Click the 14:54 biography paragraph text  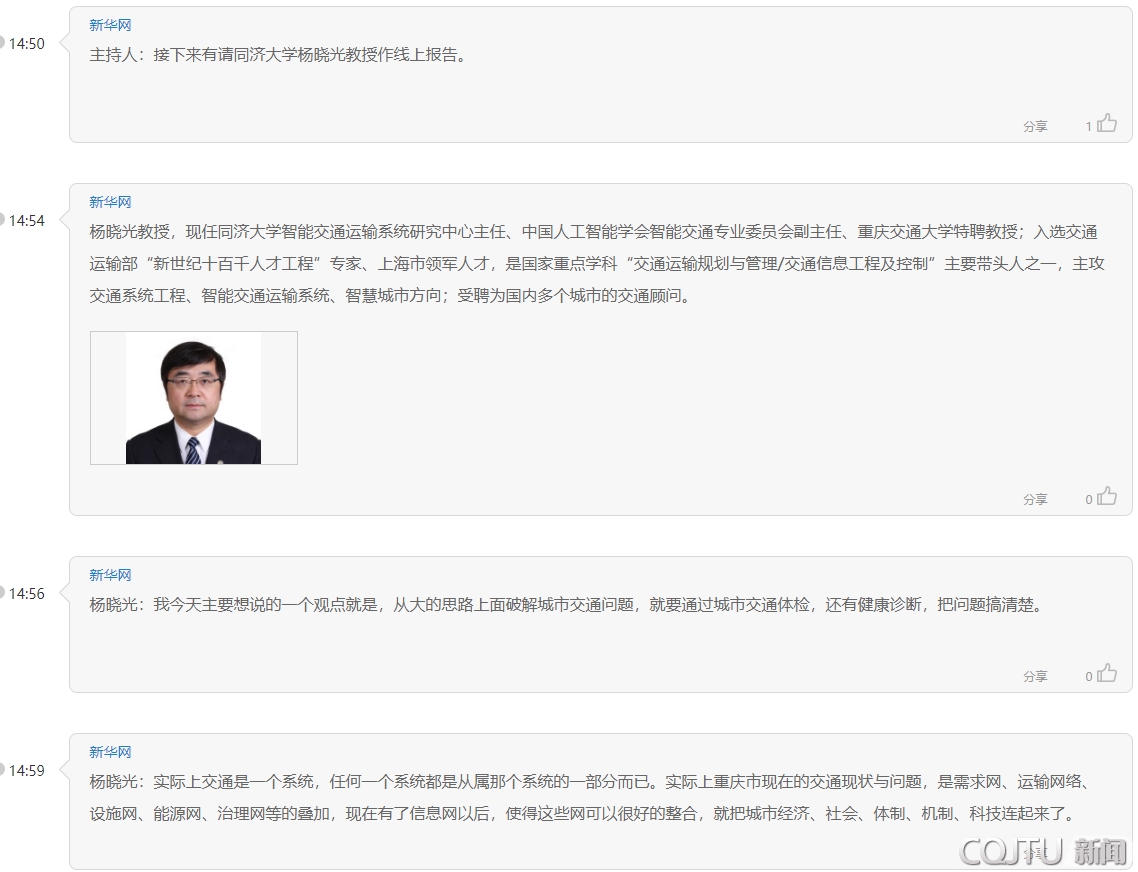595,264
